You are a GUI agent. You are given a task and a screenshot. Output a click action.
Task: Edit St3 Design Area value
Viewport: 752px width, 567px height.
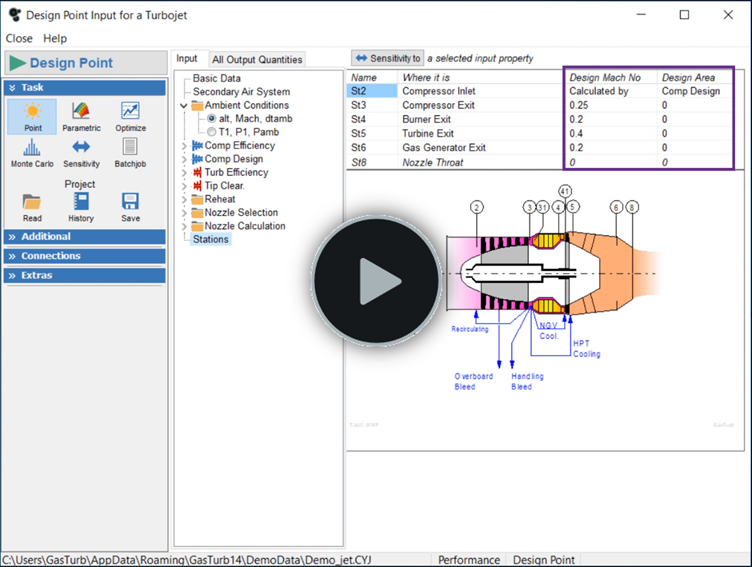point(695,105)
